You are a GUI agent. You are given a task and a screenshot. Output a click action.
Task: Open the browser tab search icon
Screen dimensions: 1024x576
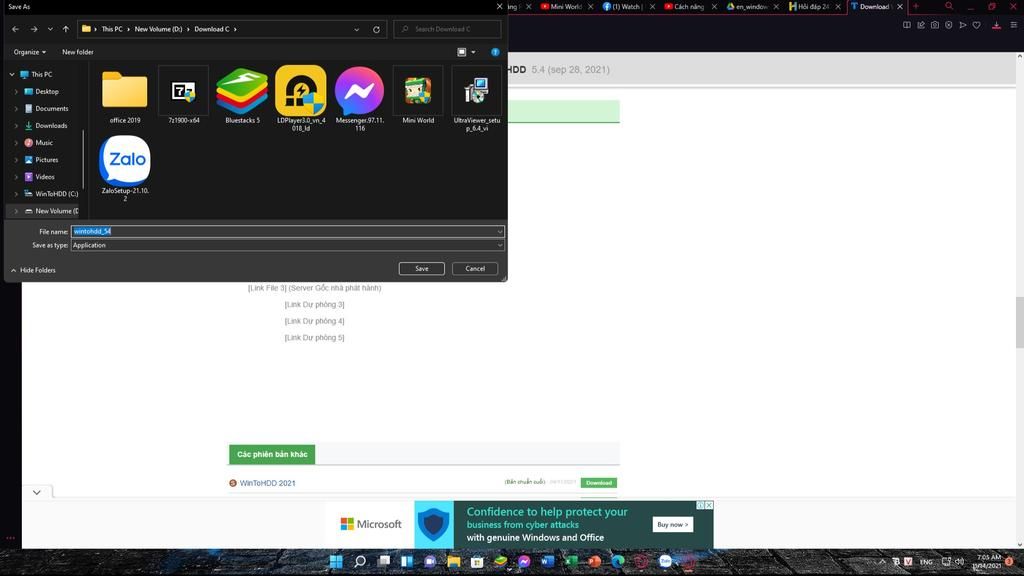tap(949, 6)
